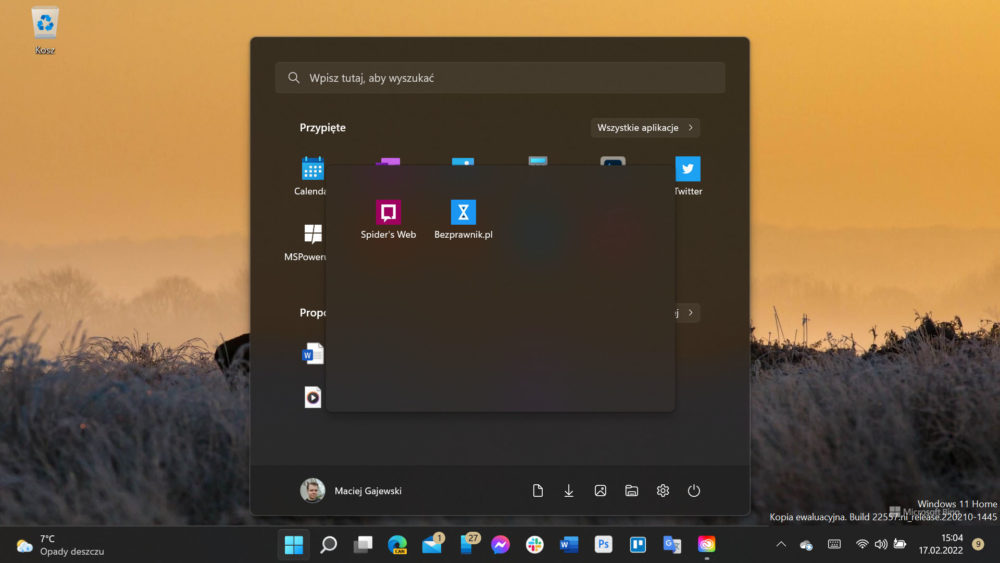Open clock showing 15:04 17.02.2022
Screen dimensions: 1000x563
[x=941, y=545]
